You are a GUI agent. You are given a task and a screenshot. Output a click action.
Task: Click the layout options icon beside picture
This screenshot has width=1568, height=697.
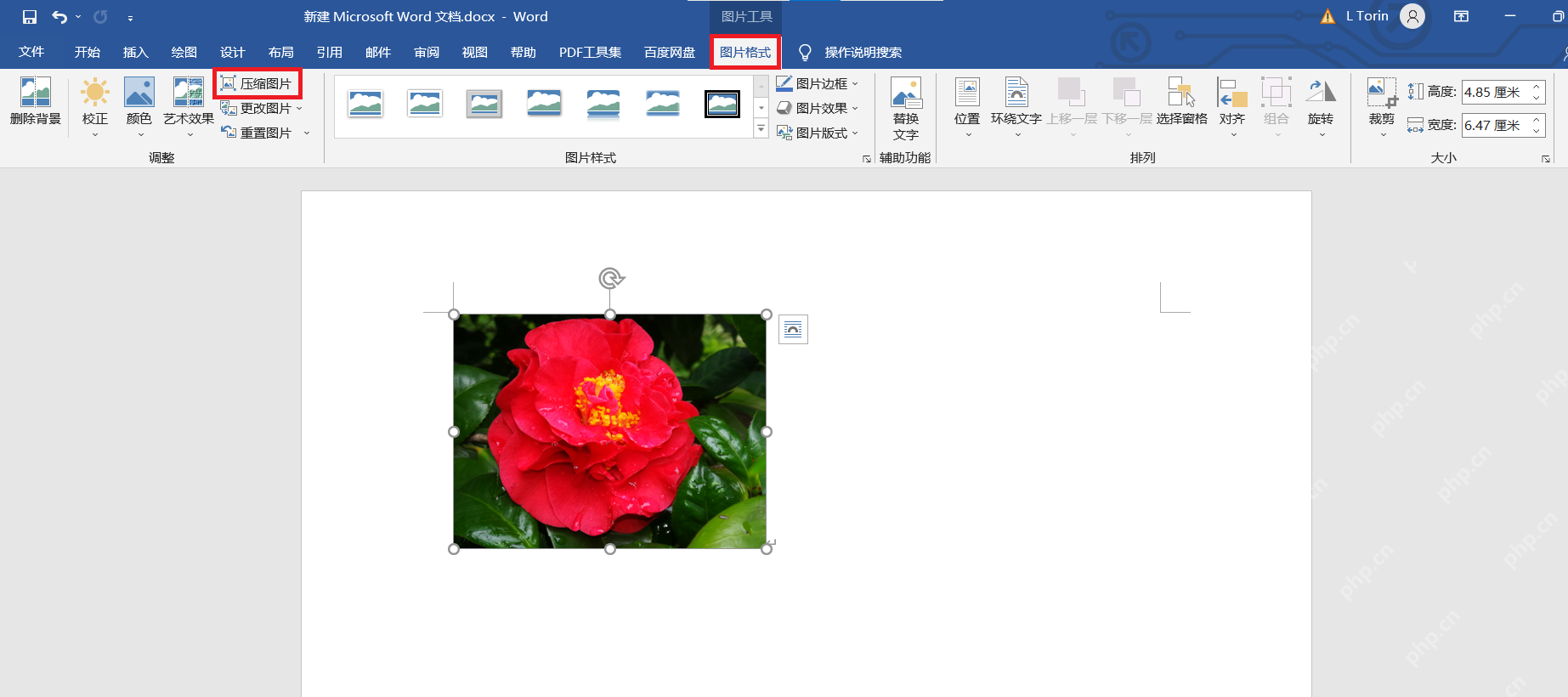(793, 329)
